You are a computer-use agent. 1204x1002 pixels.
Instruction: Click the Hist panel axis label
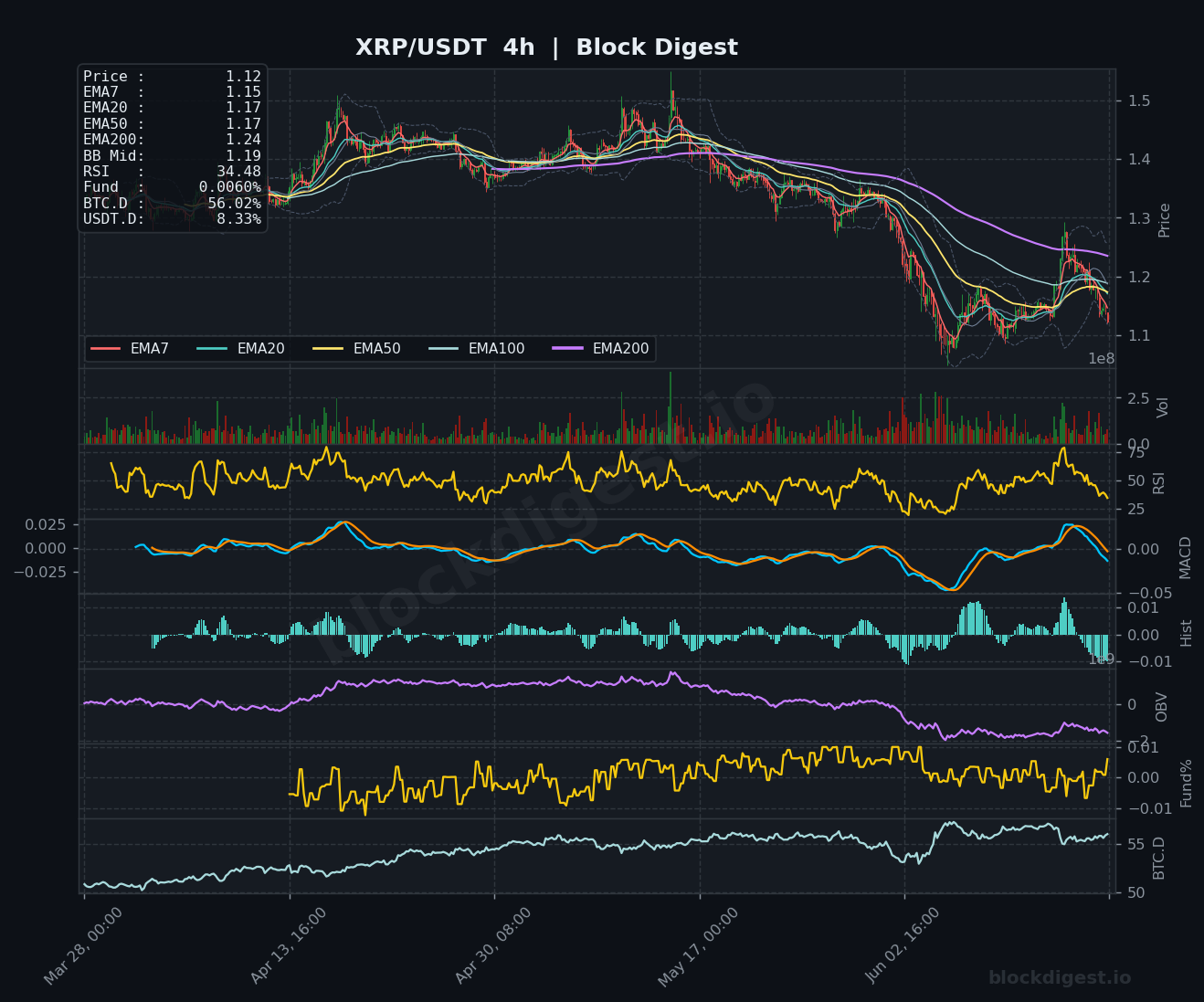point(1186,632)
